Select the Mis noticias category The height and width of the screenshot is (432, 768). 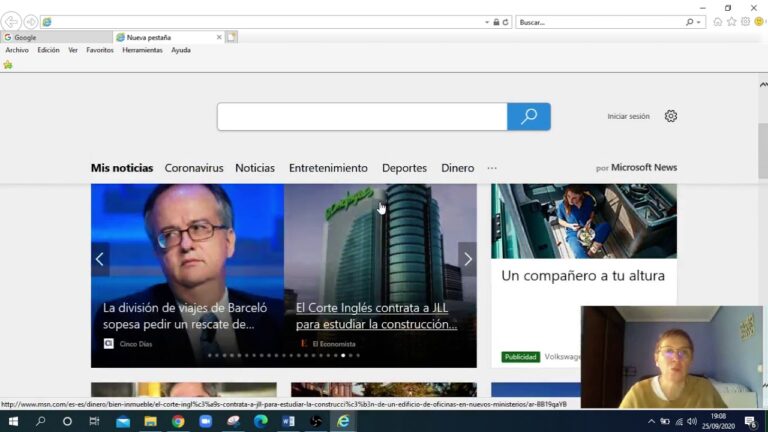(x=122, y=168)
